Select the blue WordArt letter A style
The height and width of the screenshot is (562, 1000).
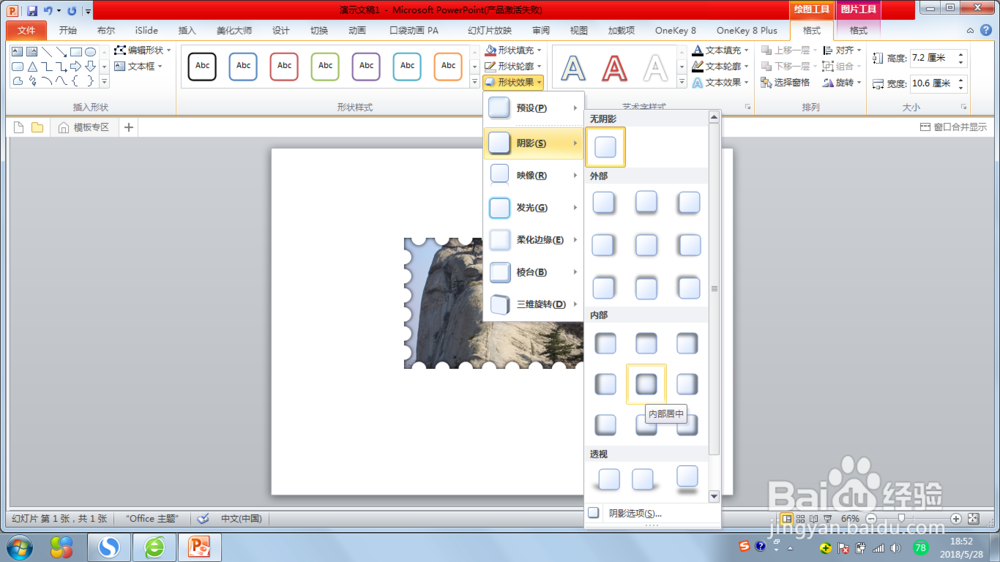coord(573,68)
